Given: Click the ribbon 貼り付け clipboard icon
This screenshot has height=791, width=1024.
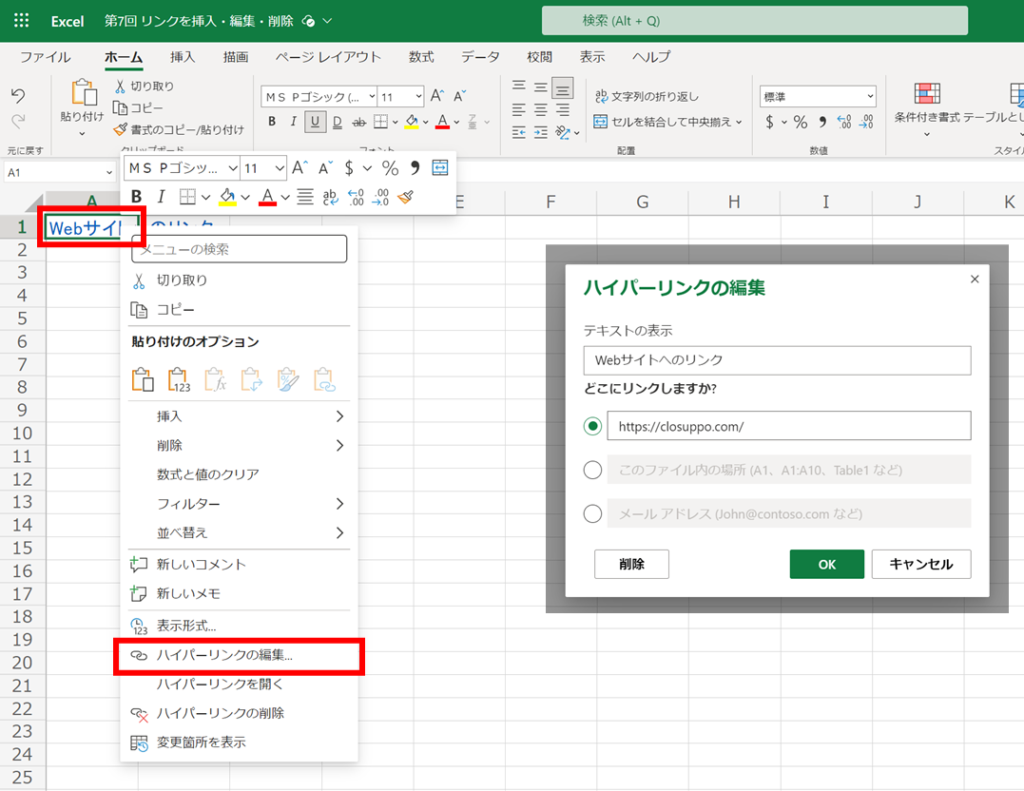Looking at the screenshot, I should (84, 93).
